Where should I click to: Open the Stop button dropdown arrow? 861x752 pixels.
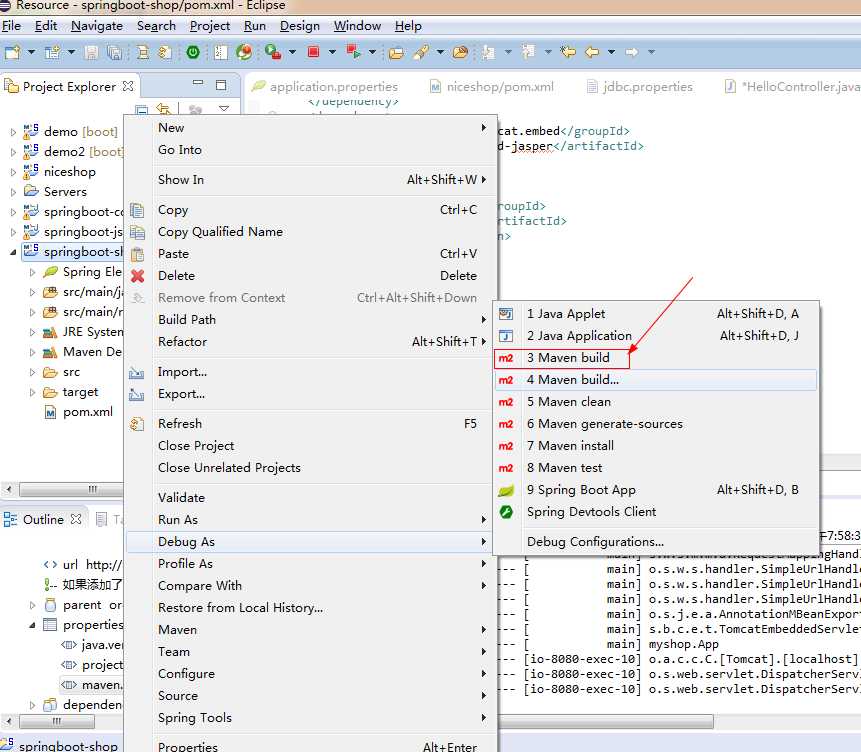pos(332,52)
